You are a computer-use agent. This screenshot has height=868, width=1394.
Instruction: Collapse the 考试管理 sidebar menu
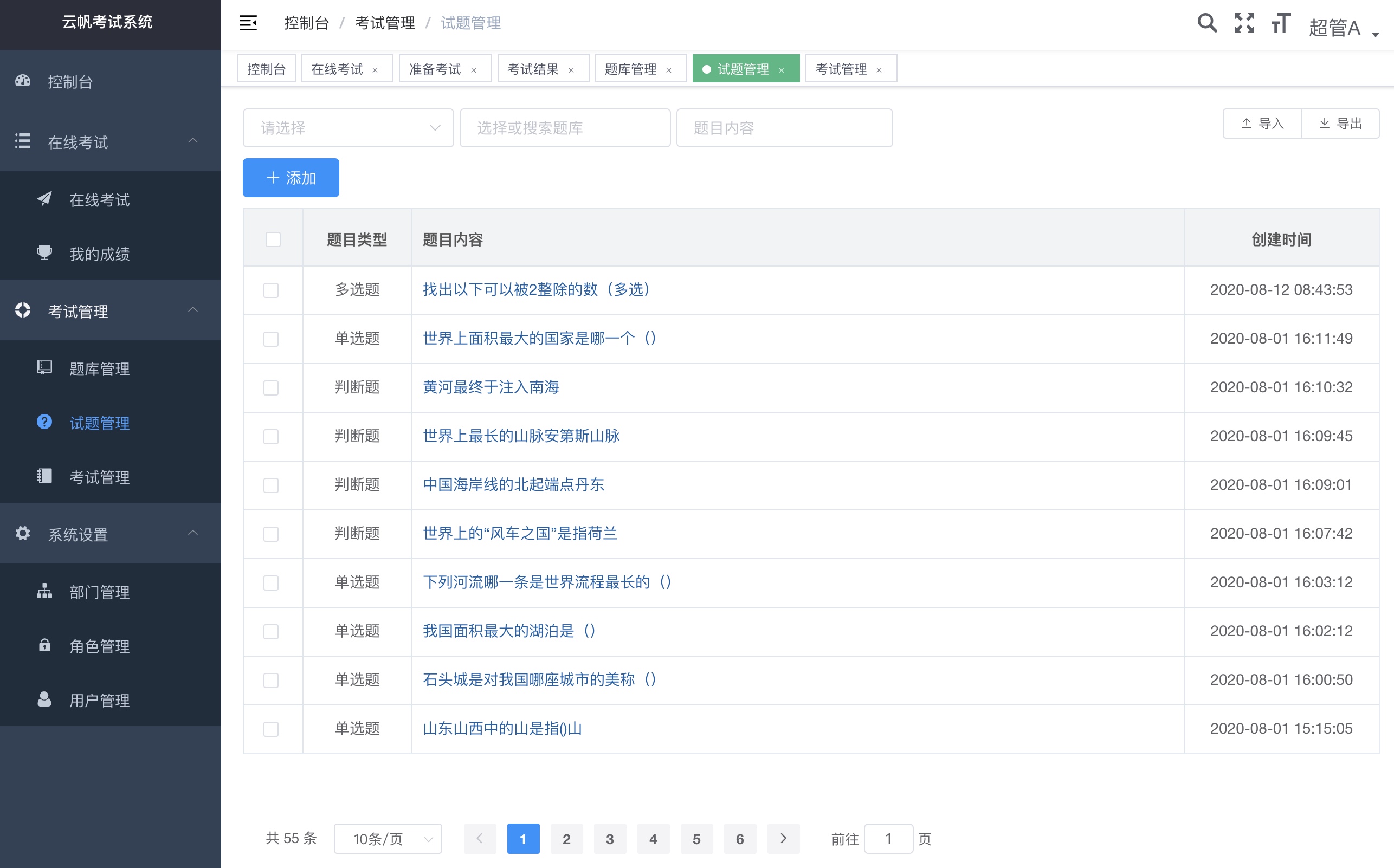click(193, 310)
